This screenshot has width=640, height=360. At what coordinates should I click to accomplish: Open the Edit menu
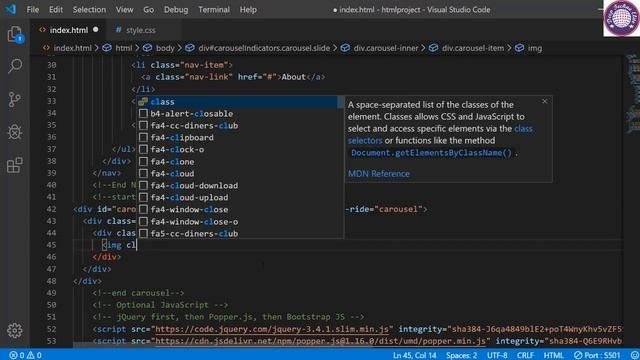(x=56, y=9)
